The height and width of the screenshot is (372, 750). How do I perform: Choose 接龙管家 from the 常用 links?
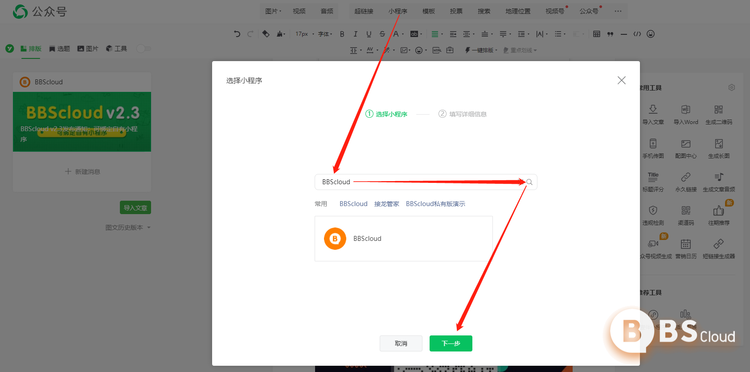tap(386, 204)
